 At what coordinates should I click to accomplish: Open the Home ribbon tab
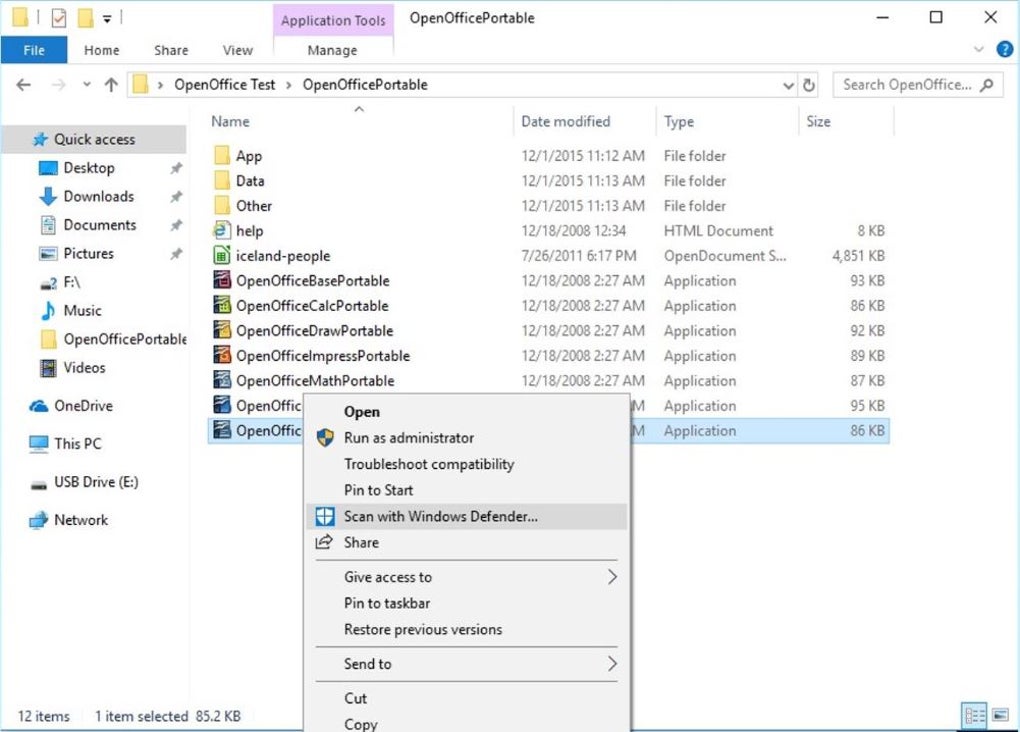click(x=101, y=50)
